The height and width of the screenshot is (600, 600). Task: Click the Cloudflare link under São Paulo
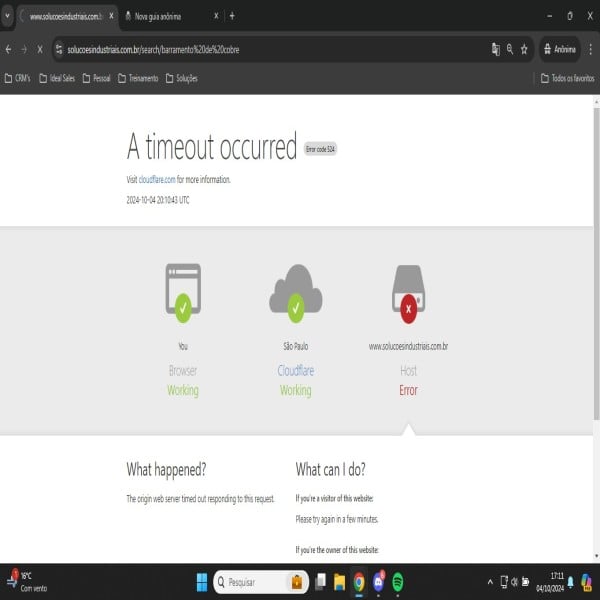coord(296,370)
